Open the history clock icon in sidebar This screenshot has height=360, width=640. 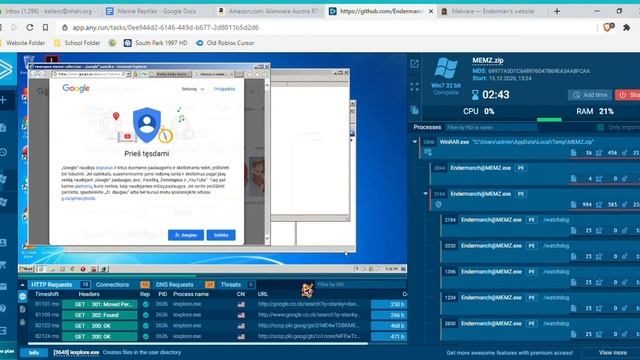pyautogui.click(x=3, y=152)
